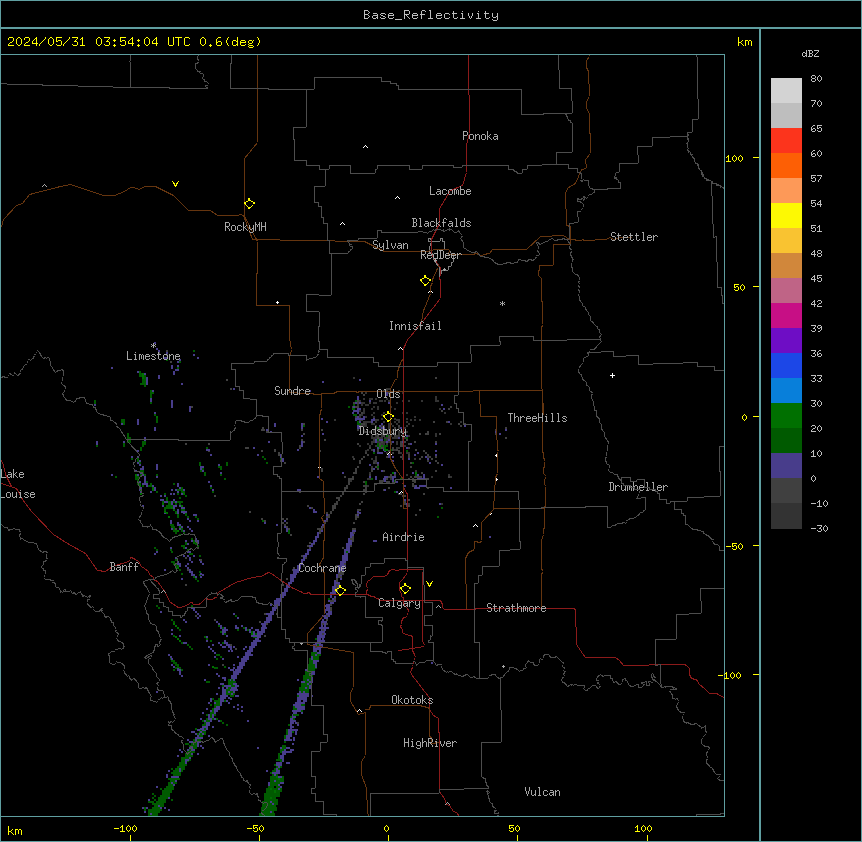The width and height of the screenshot is (862, 842).
Task: Pick the slate purple 10–0 dBZ legend swatch
Action: [x=786, y=466]
